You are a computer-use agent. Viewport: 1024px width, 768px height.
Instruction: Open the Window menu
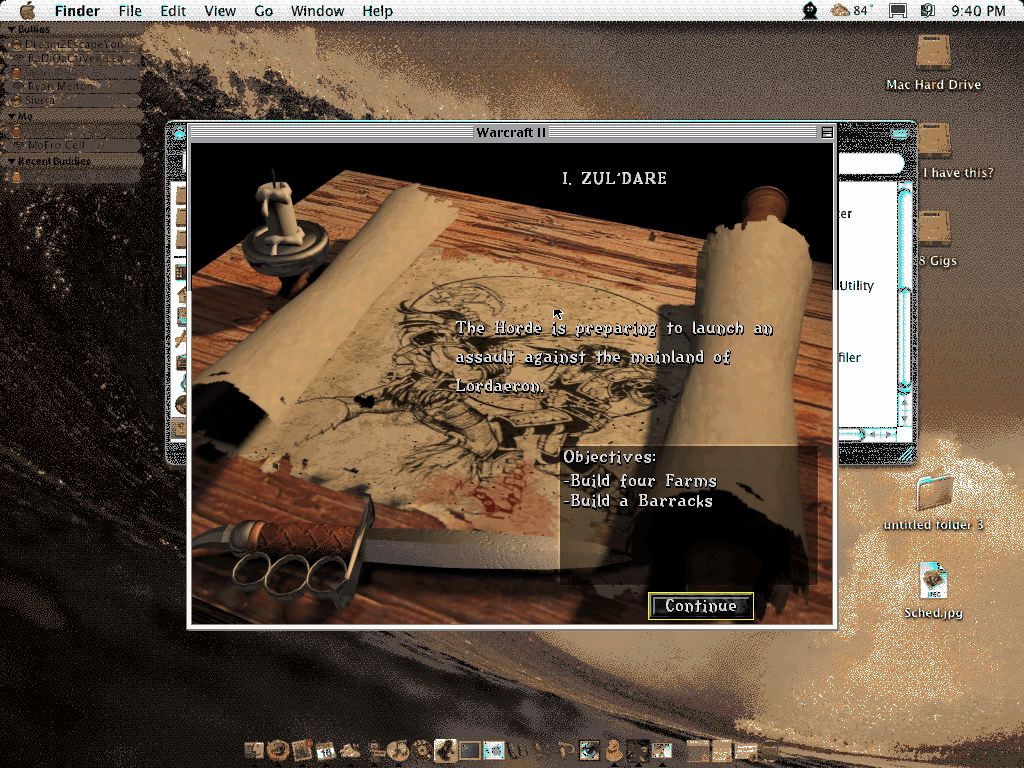coord(317,11)
